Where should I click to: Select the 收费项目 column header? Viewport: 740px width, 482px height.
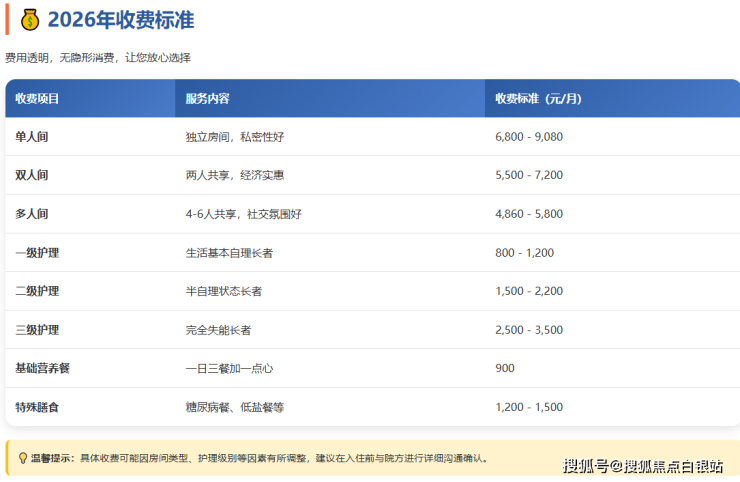[37, 98]
